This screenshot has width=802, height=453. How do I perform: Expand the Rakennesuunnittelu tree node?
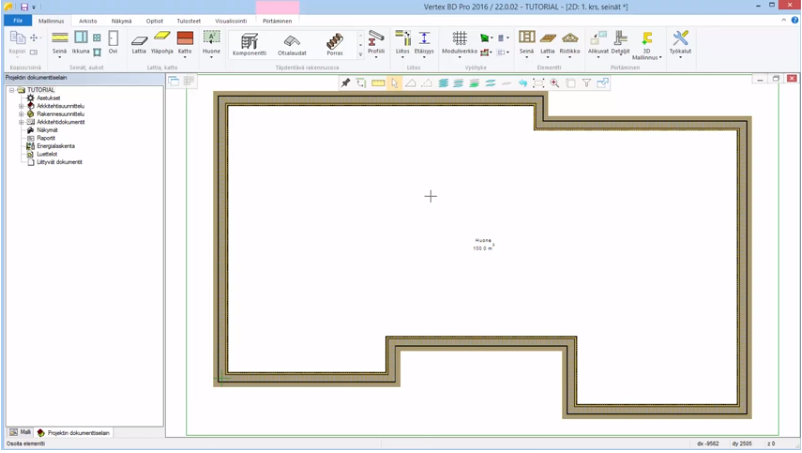click(x=21, y=114)
